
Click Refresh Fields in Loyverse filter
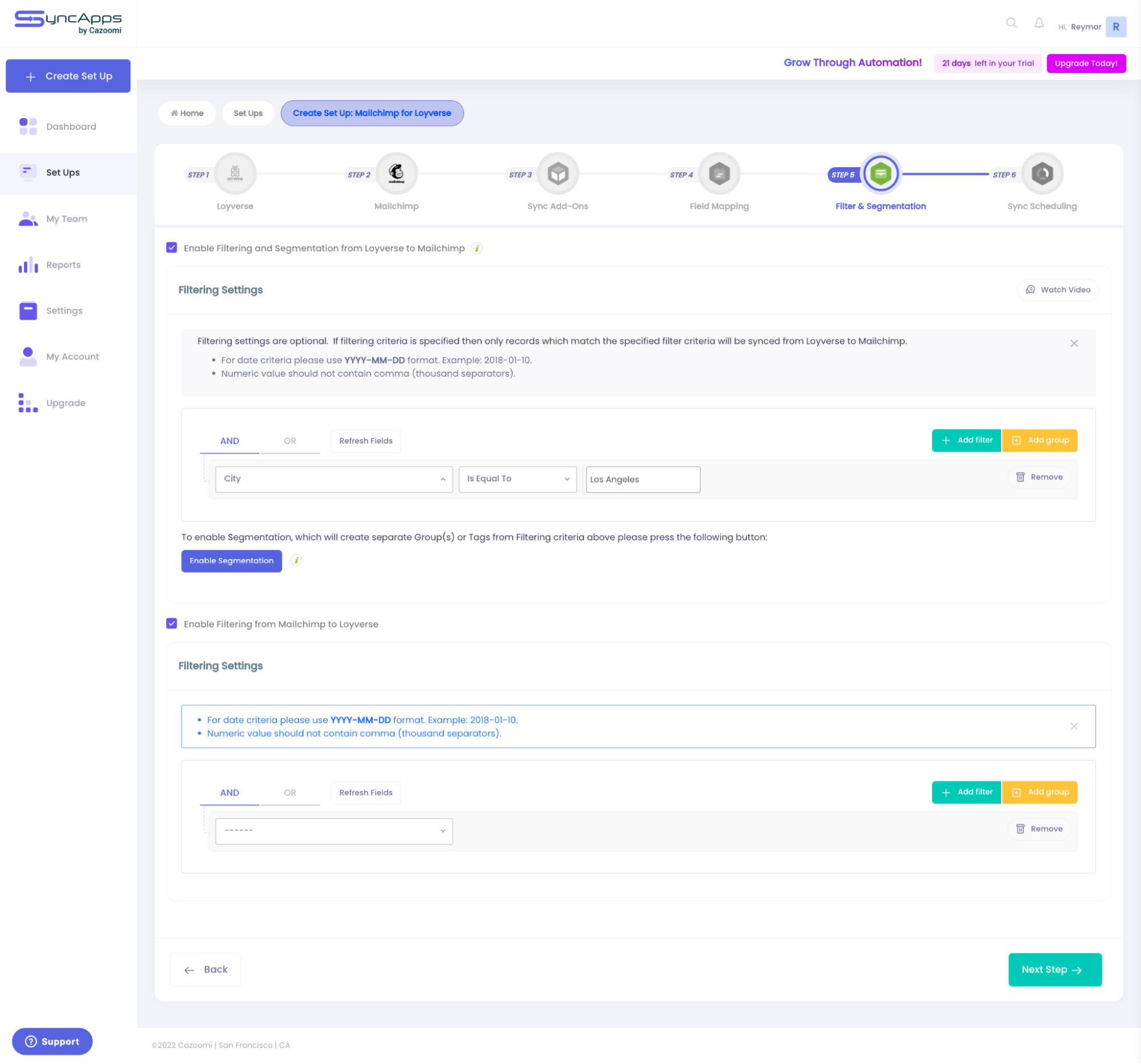(366, 441)
